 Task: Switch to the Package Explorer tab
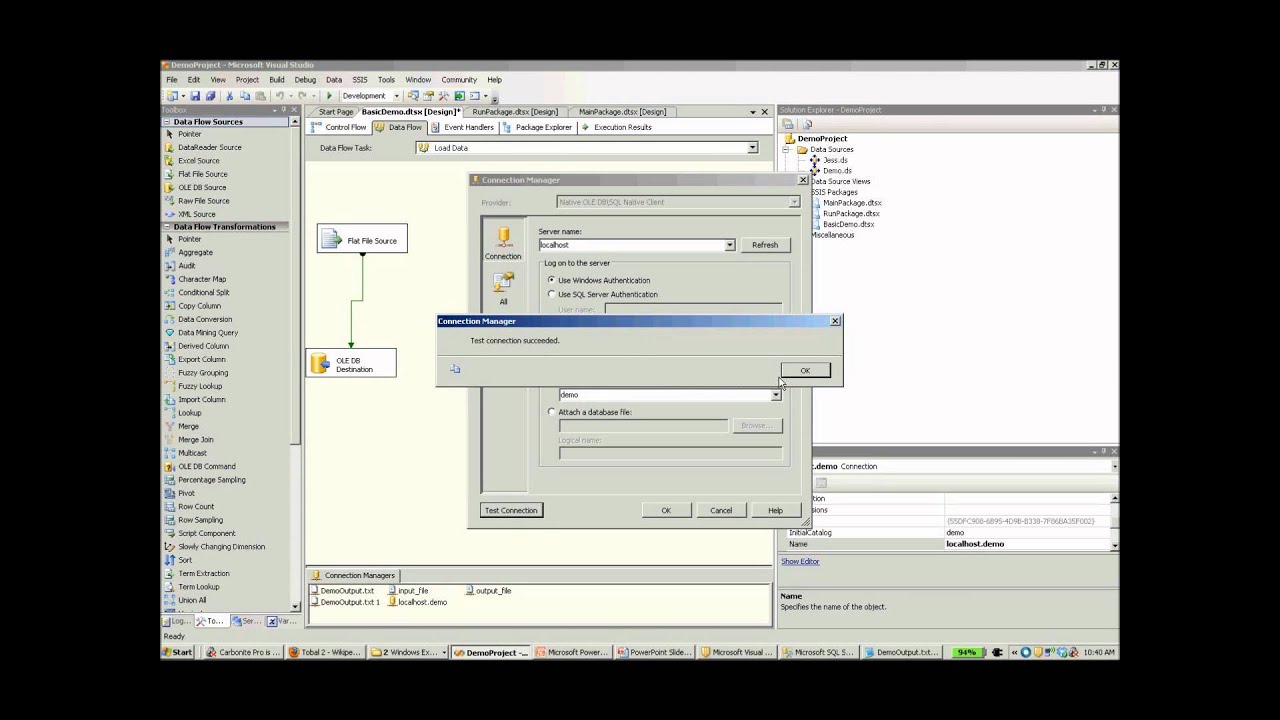tap(538, 128)
